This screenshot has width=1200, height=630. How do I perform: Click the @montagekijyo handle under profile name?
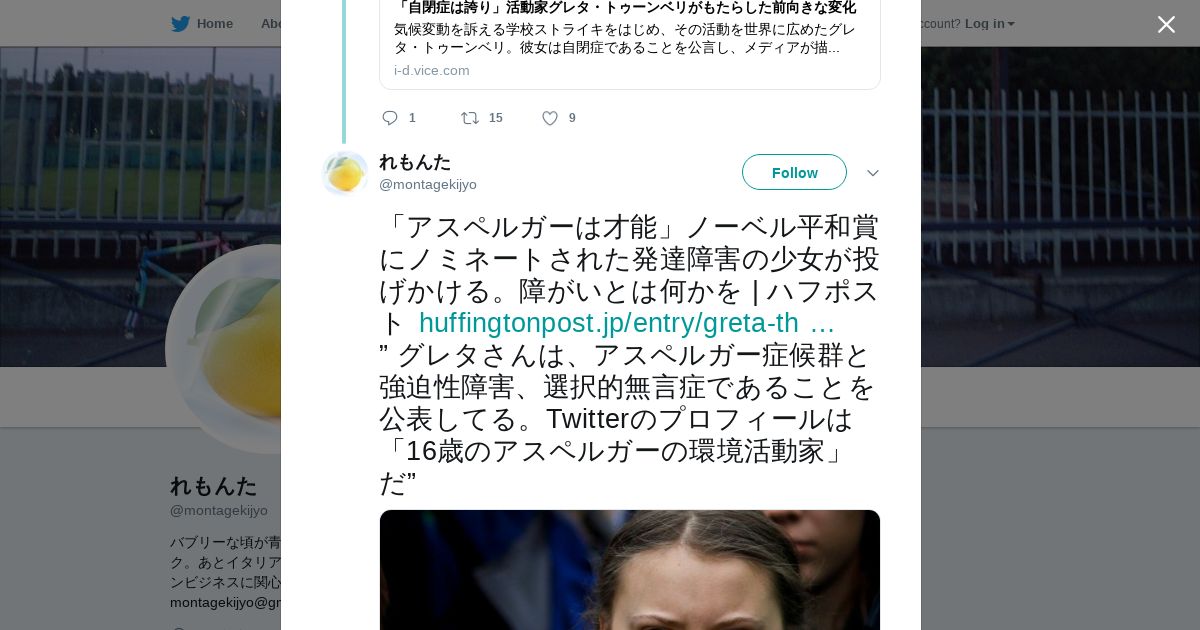click(x=219, y=510)
